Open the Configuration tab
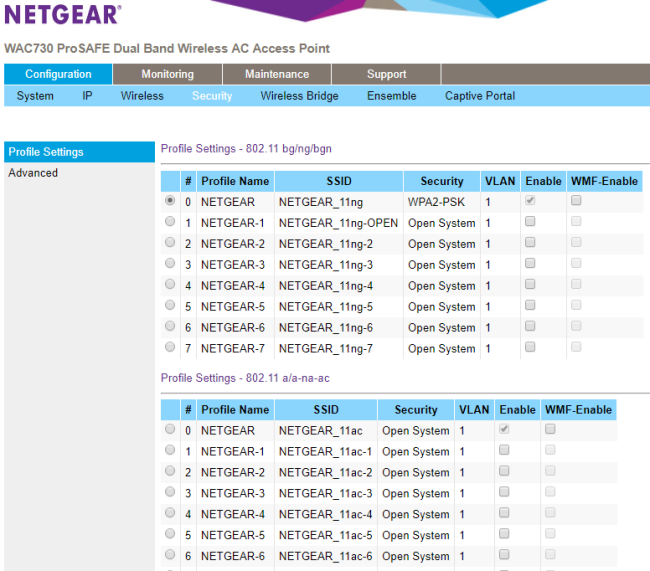The height and width of the screenshot is (571, 650). point(58,74)
